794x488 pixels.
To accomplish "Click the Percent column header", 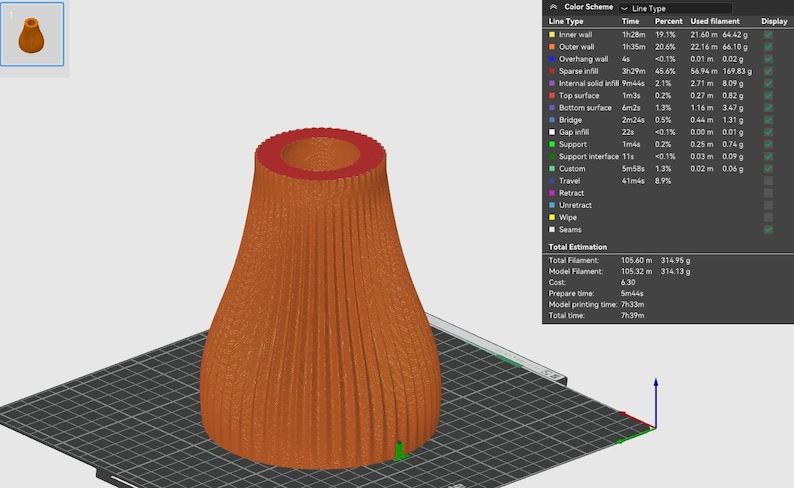I will pos(668,21).
